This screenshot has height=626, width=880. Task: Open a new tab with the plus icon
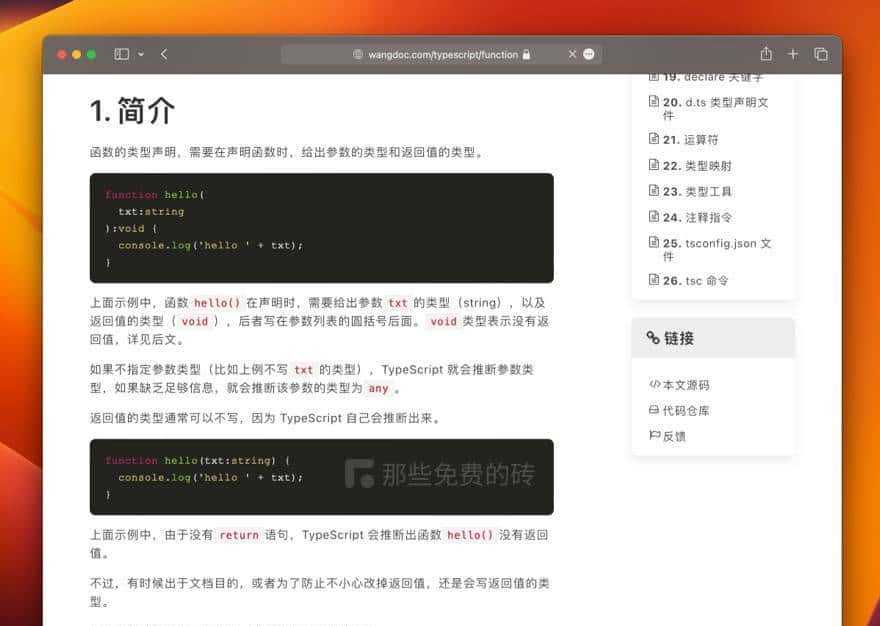tap(793, 54)
